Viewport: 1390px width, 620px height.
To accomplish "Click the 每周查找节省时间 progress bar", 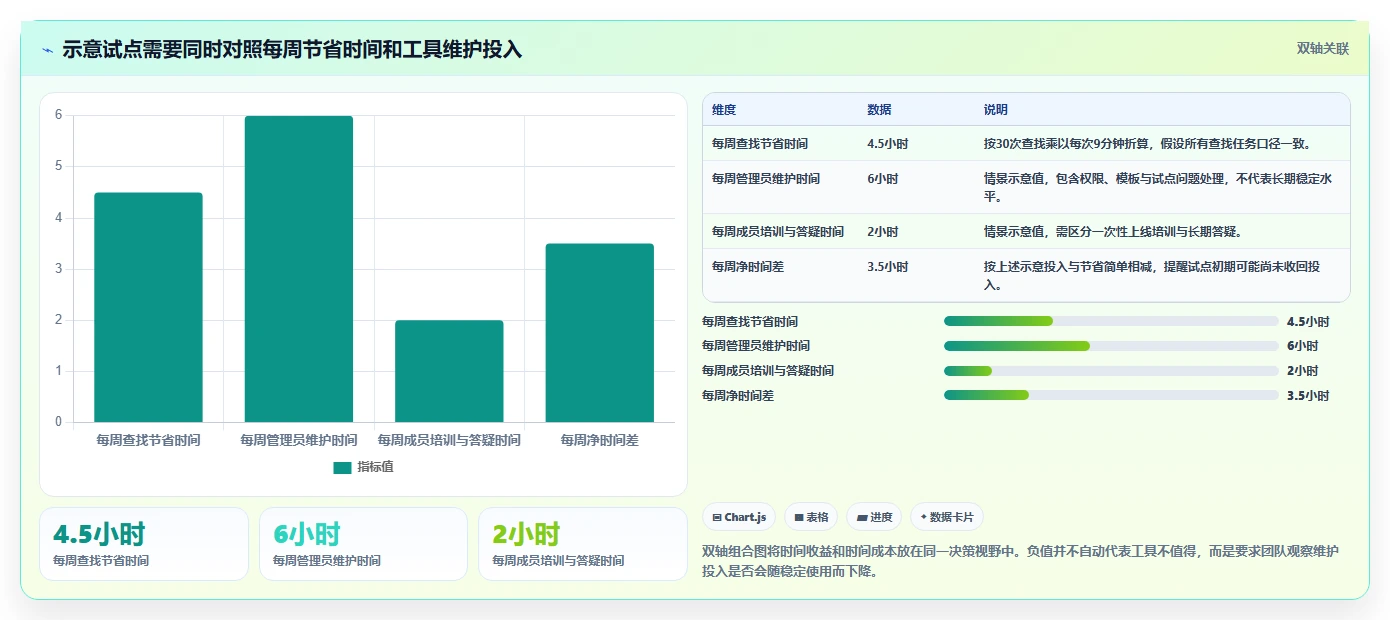I will coord(1111,321).
